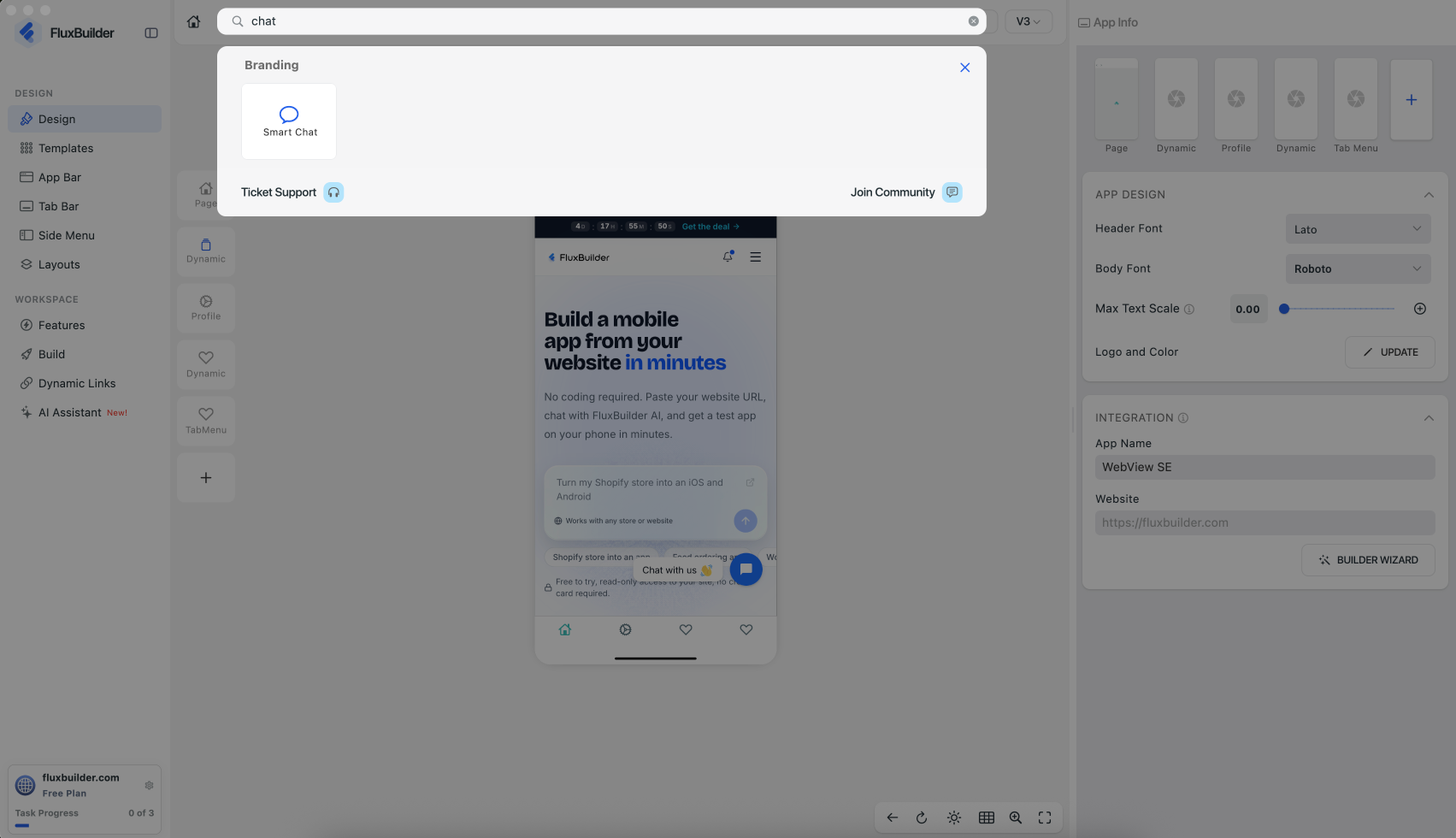Open the hamburger menu in preview
This screenshot has width=1456, height=838.
[x=756, y=257]
